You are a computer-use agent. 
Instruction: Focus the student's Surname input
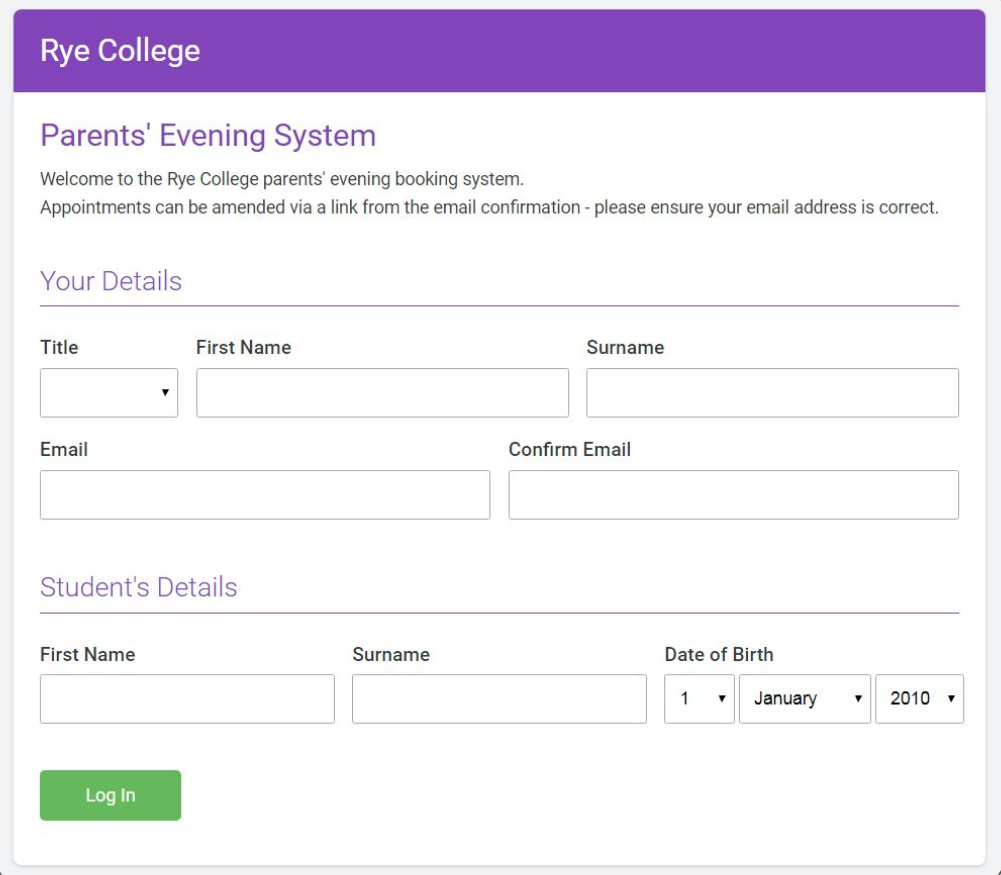(499, 699)
